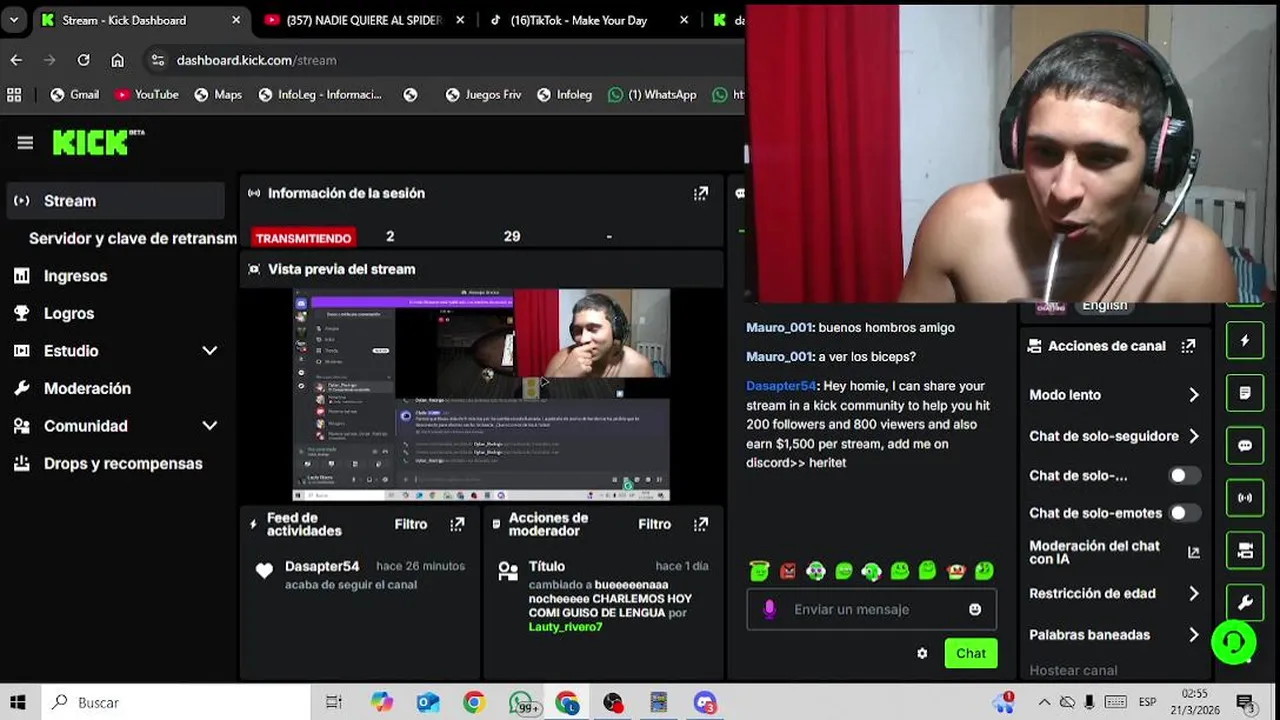Open Restricción de edad settings arrow

1193,594
